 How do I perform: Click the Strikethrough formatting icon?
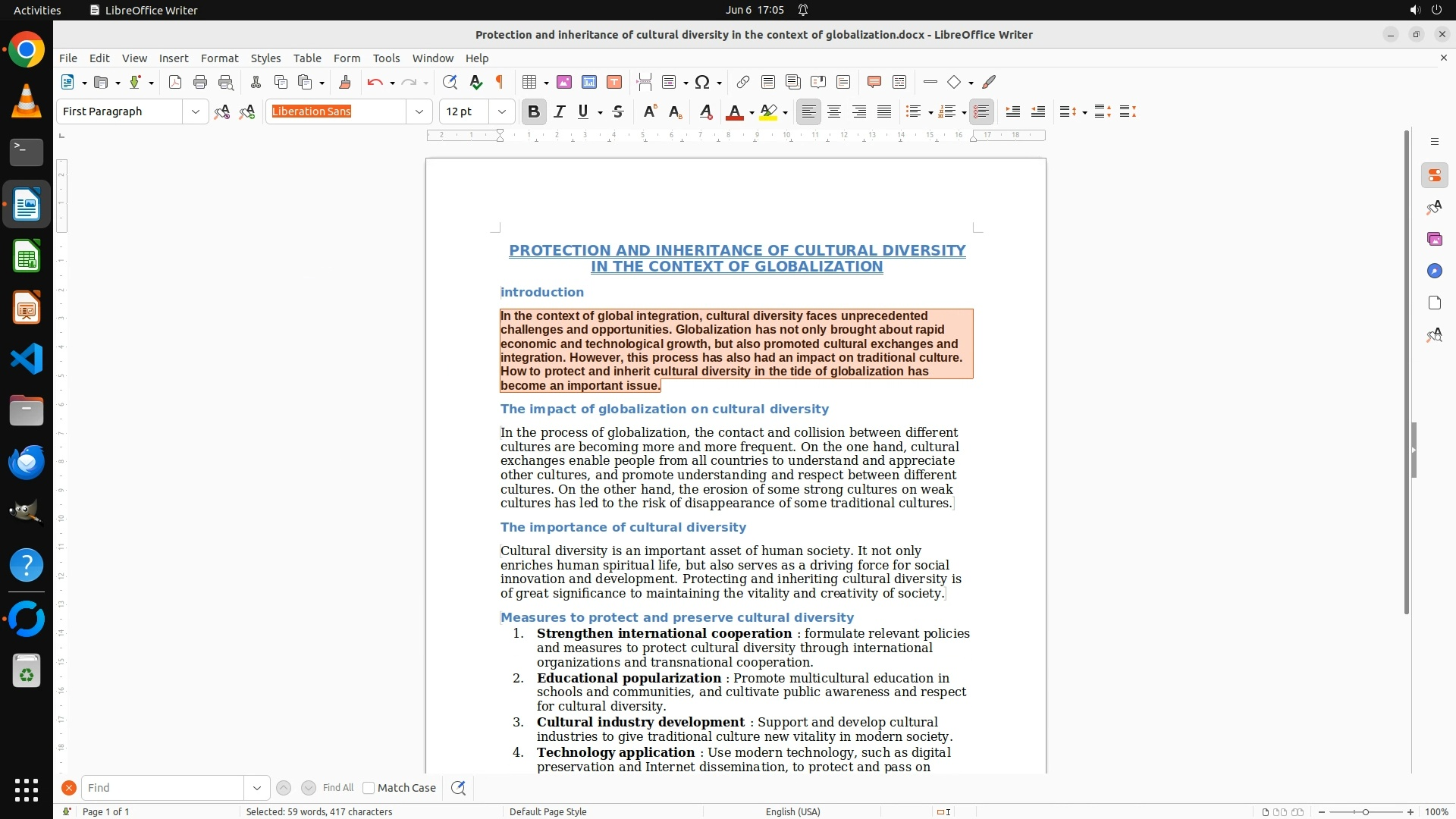pyautogui.click(x=618, y=111)
